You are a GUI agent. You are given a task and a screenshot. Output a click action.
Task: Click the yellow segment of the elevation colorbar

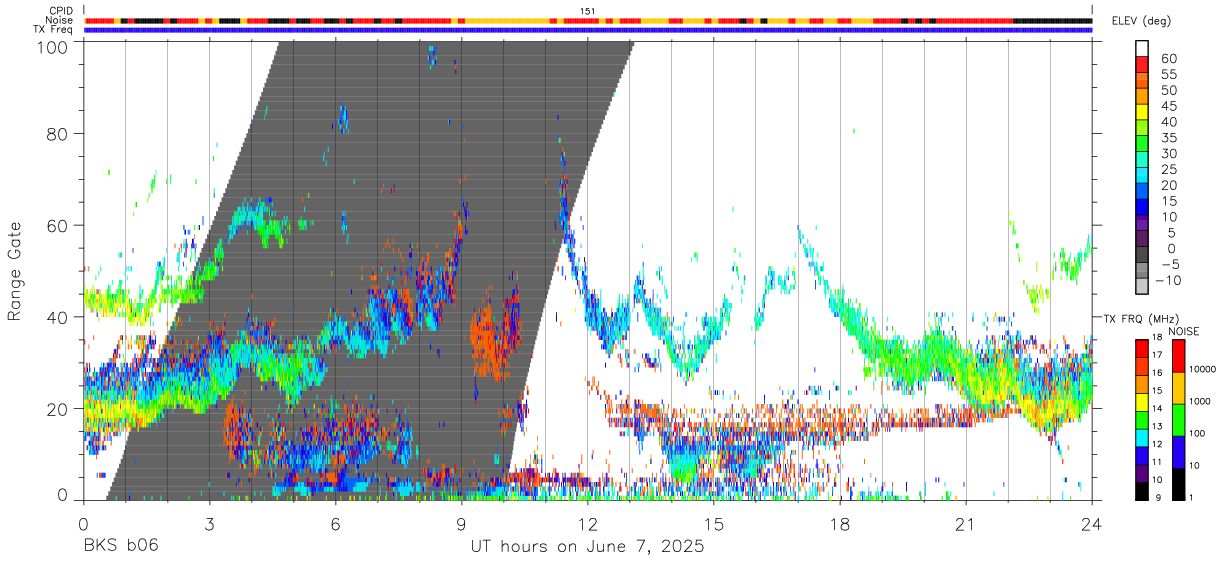pos(1142,111)
